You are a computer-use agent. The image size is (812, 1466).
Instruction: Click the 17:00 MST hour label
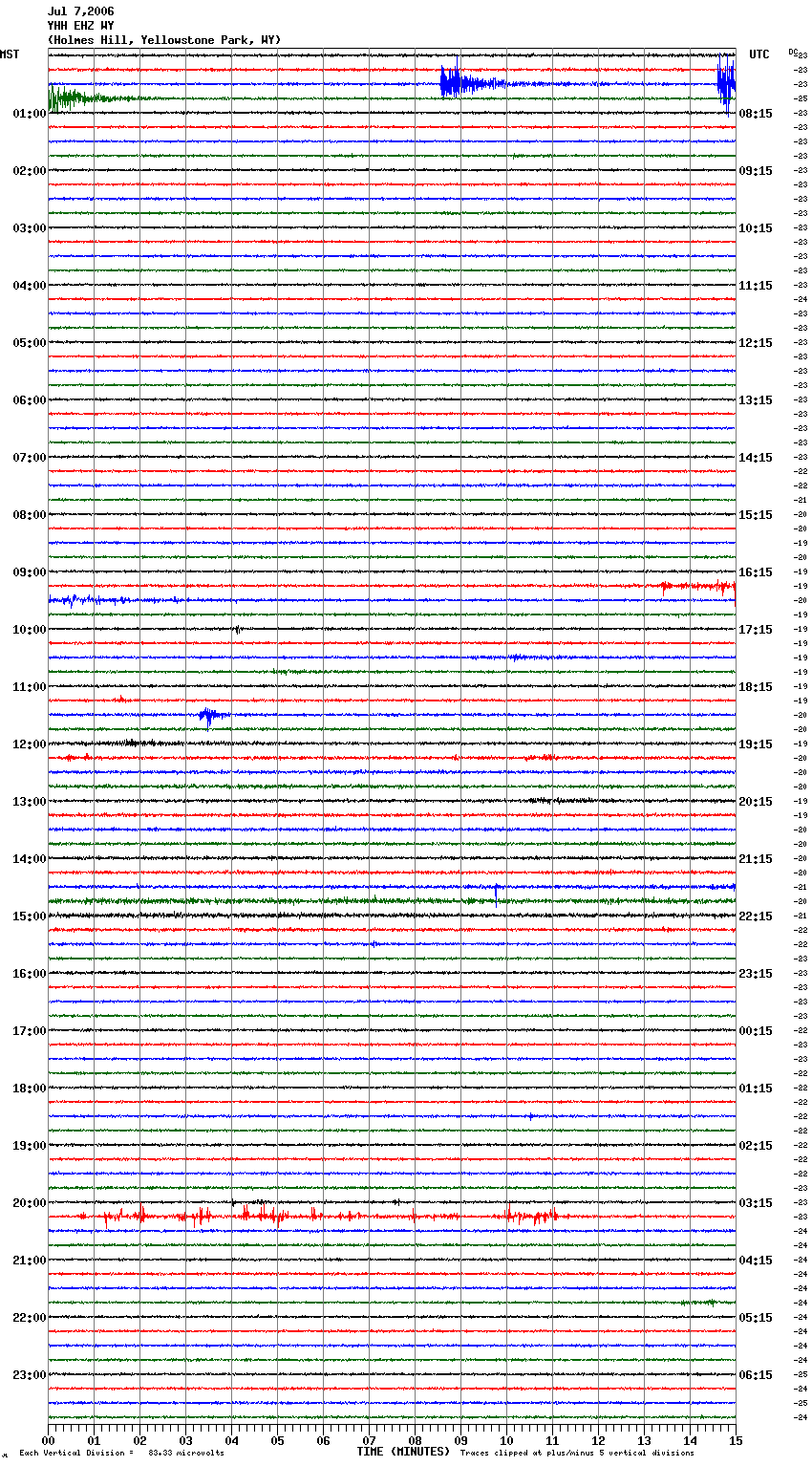pos(30,1031)
